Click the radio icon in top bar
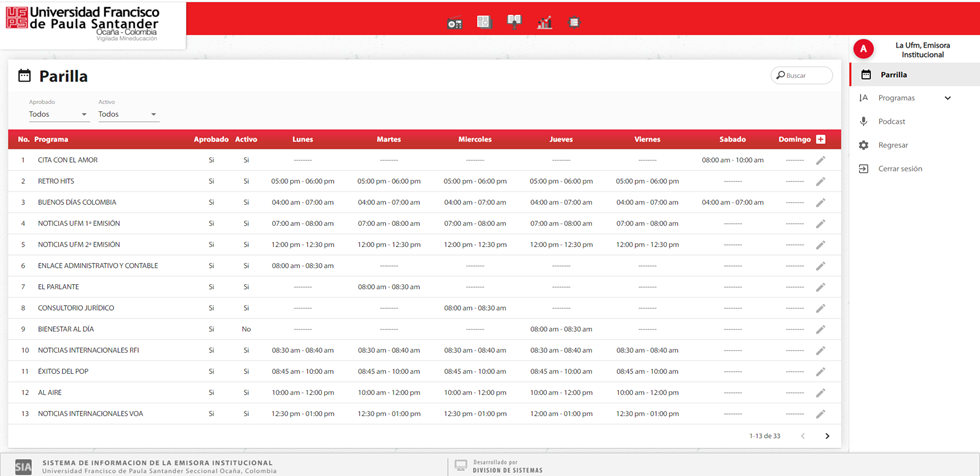980x476 pixels. (455, 23)
